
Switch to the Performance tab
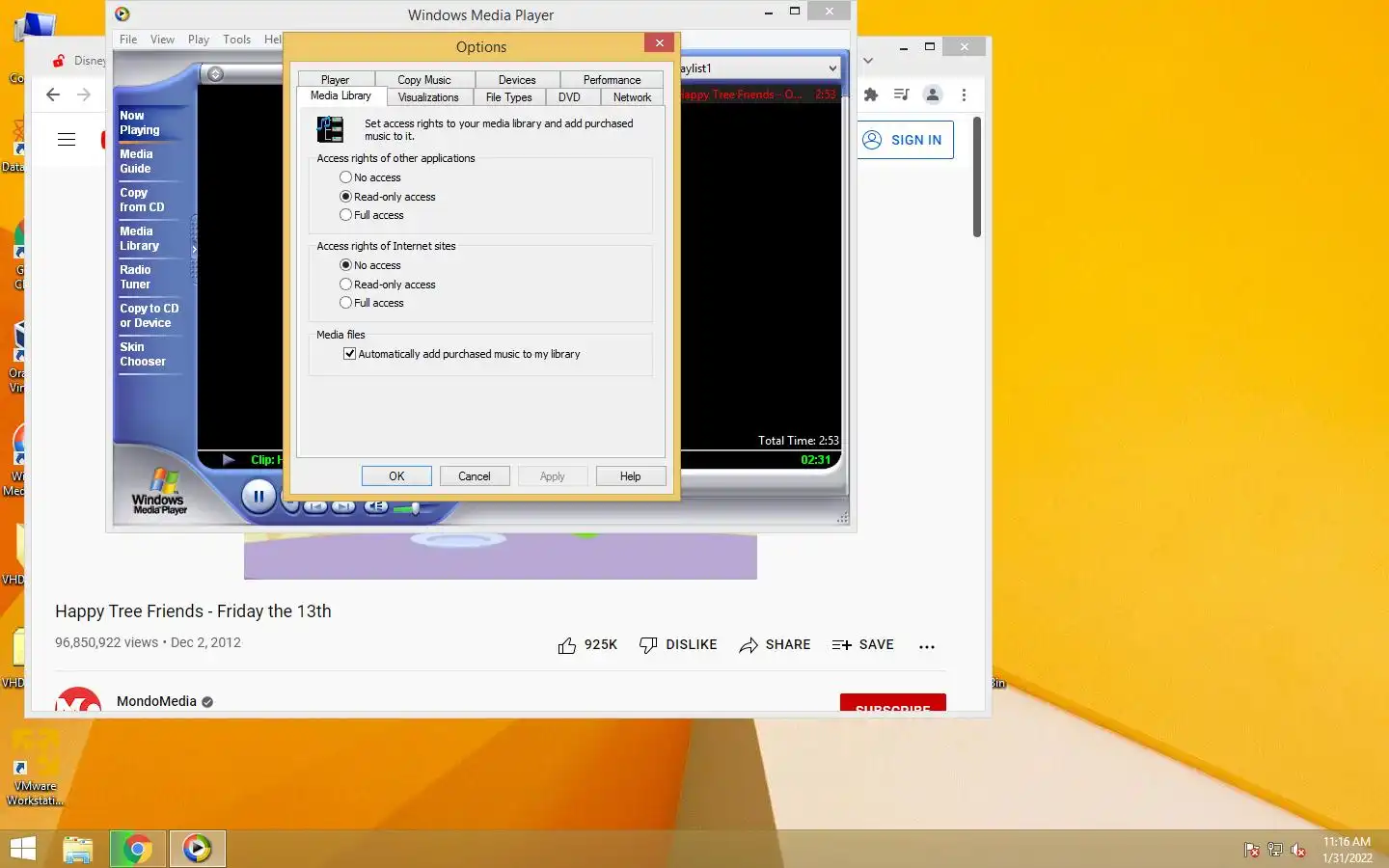612,80
